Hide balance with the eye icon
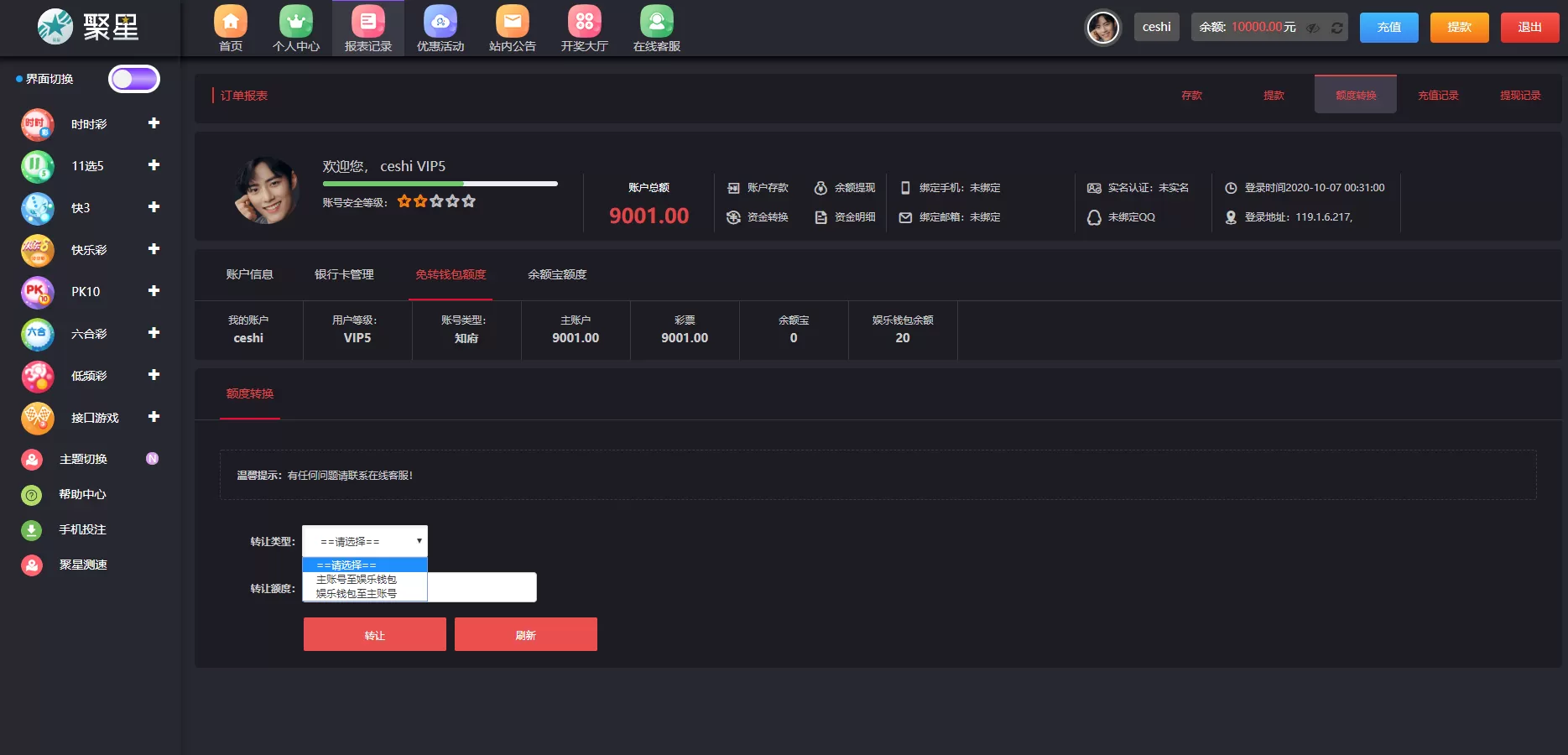 (1313, 28)
